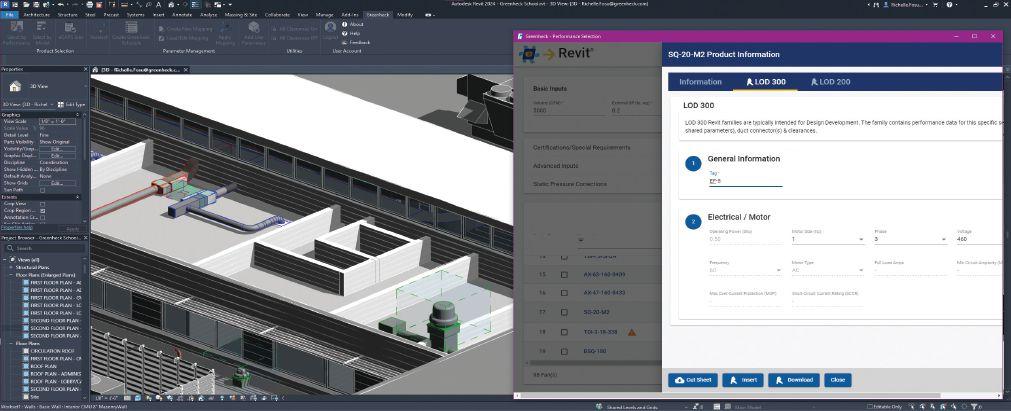Click the user Logout icon in ribbon
1011x411 pixels.
(331, 31)
